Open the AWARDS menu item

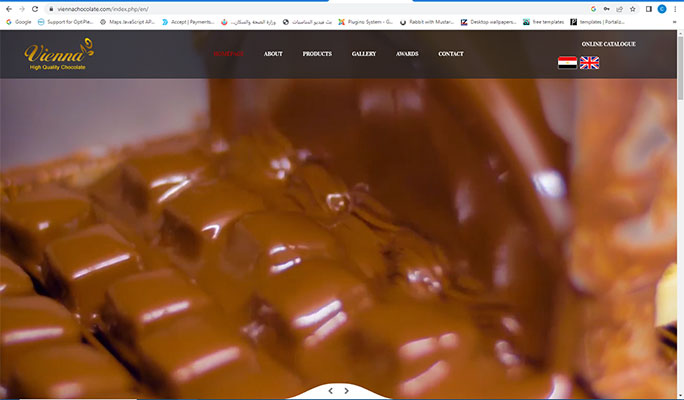407,54
